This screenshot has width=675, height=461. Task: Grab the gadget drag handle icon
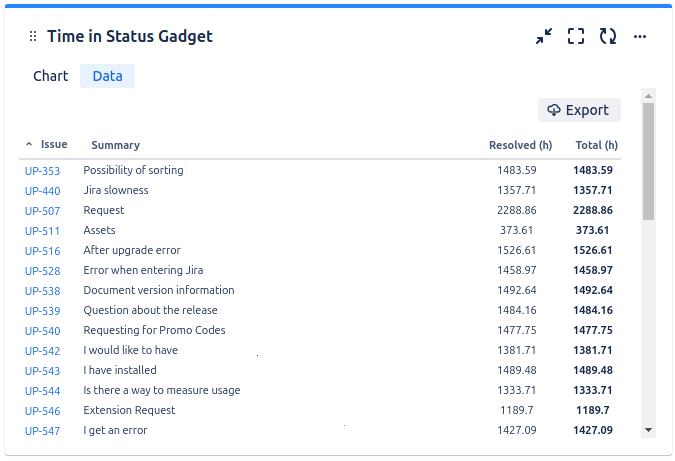click(x=33, y=37)
